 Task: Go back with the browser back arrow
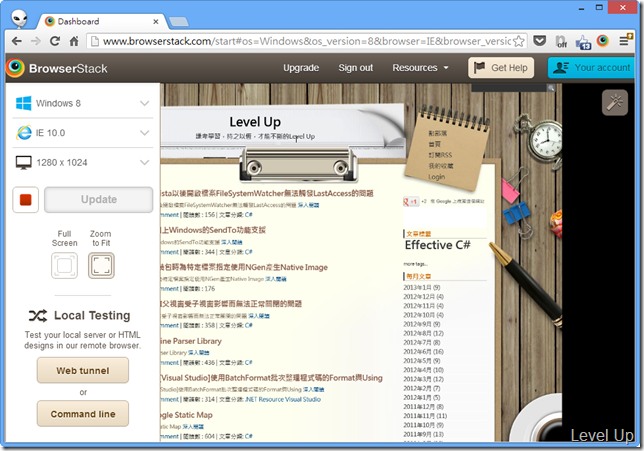pyautogui.click(x=17, y=41)
